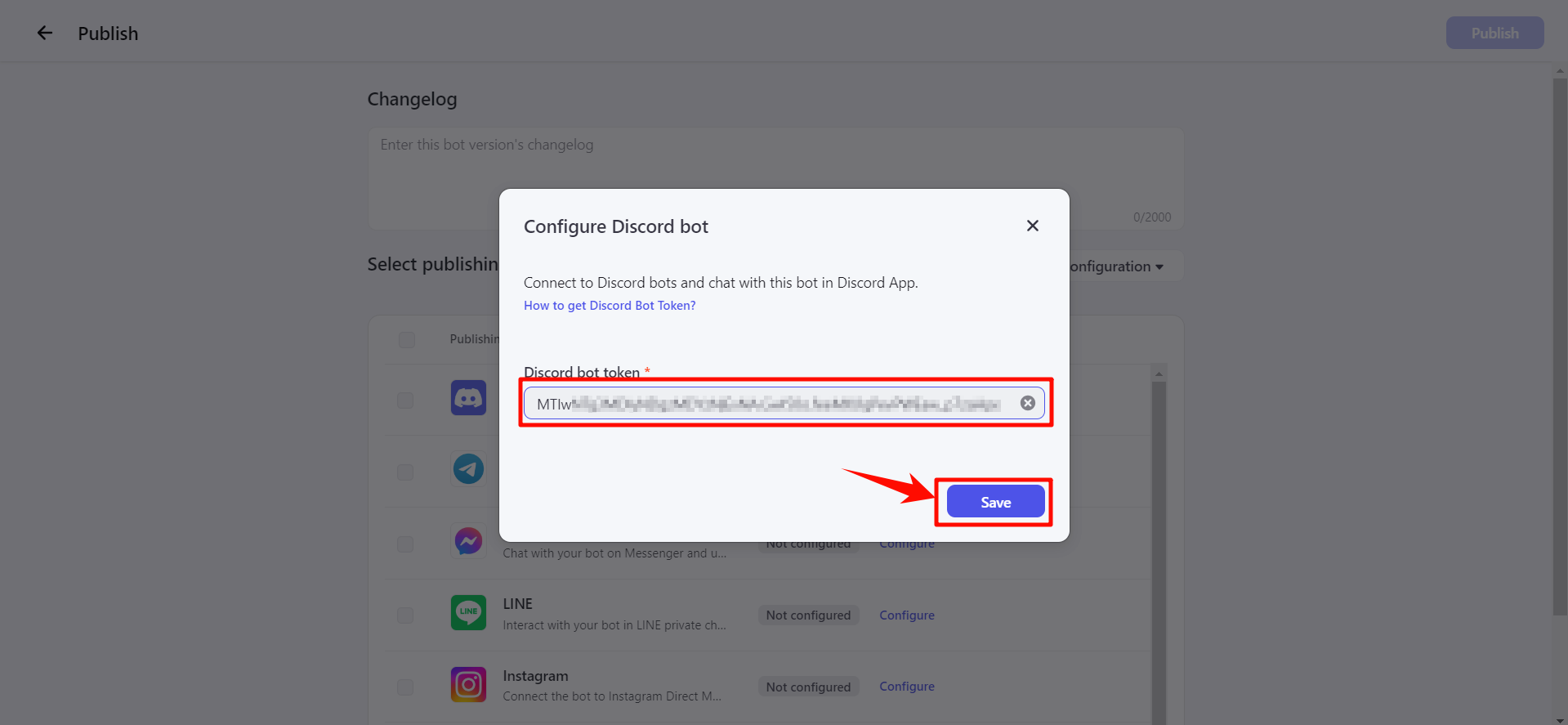Click the Publish button at top right
This screenshot has height=725, width=1568.
tap(1494, 33)
